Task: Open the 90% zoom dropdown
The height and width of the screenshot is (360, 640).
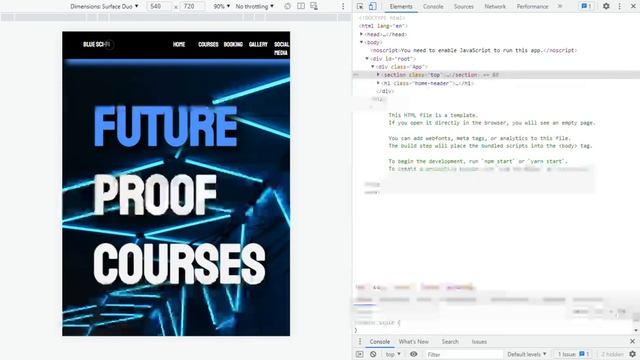Action: (222, 7)
